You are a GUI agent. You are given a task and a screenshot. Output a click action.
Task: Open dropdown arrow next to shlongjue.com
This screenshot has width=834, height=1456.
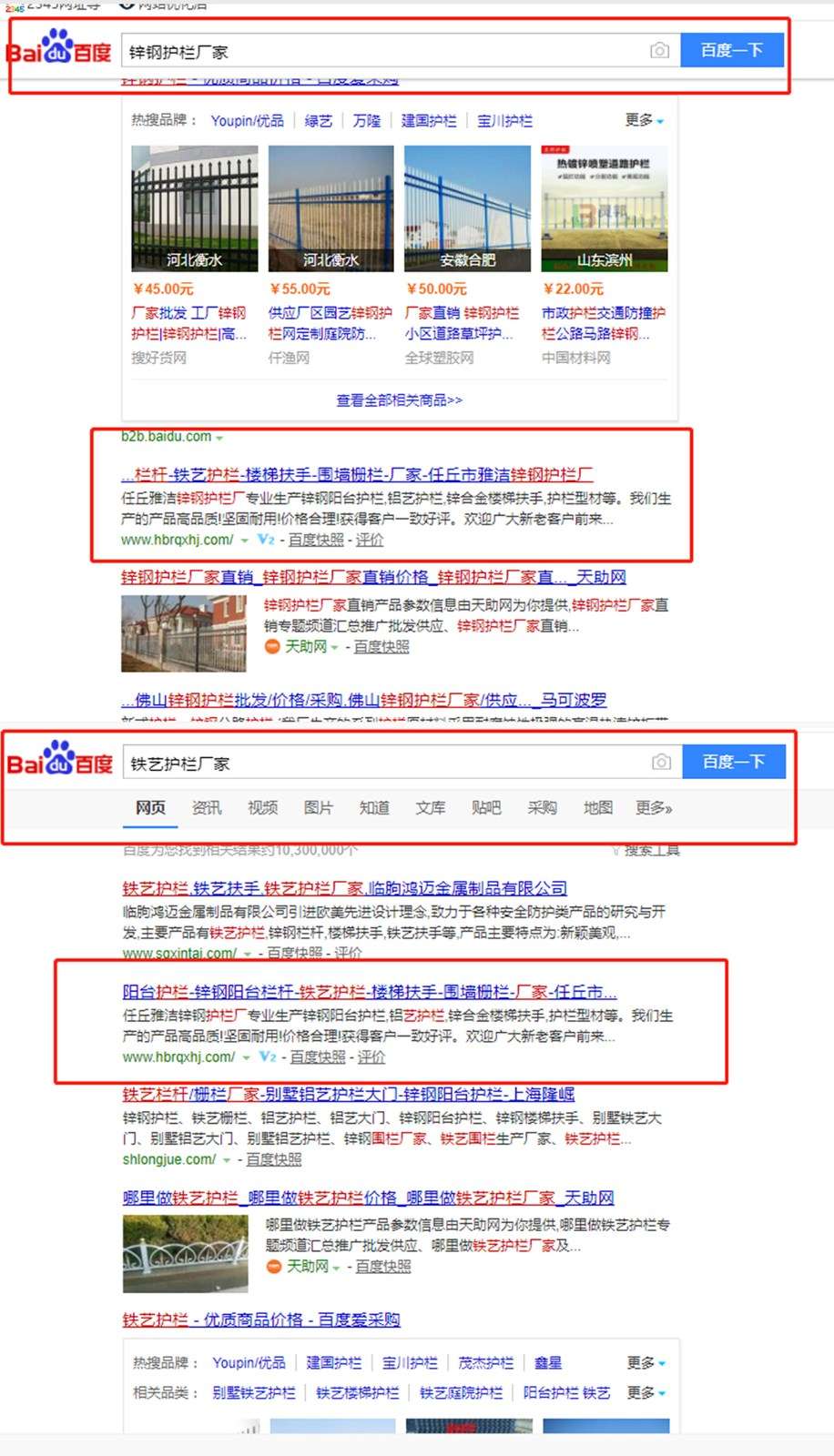tap(227, 1160)
